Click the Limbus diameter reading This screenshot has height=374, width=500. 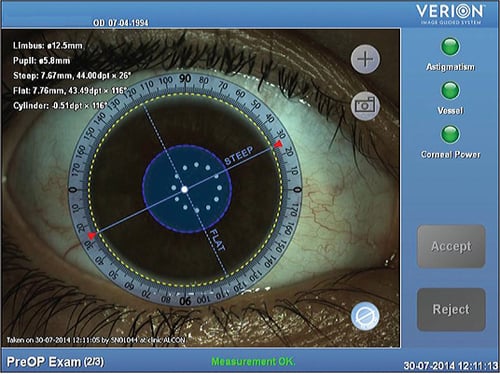pyautogui.click(x=48, y=46)
